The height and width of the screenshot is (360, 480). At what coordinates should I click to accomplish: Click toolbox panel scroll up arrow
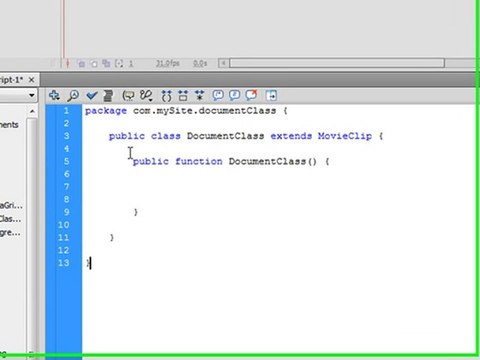click(32, 111)
